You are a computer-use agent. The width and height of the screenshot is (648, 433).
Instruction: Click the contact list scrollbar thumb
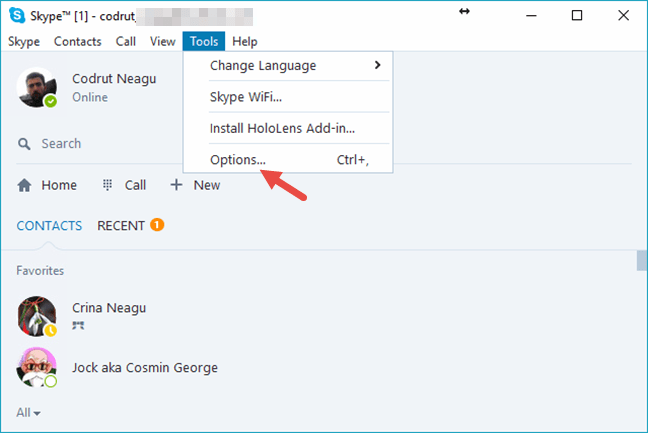(642, 260)
